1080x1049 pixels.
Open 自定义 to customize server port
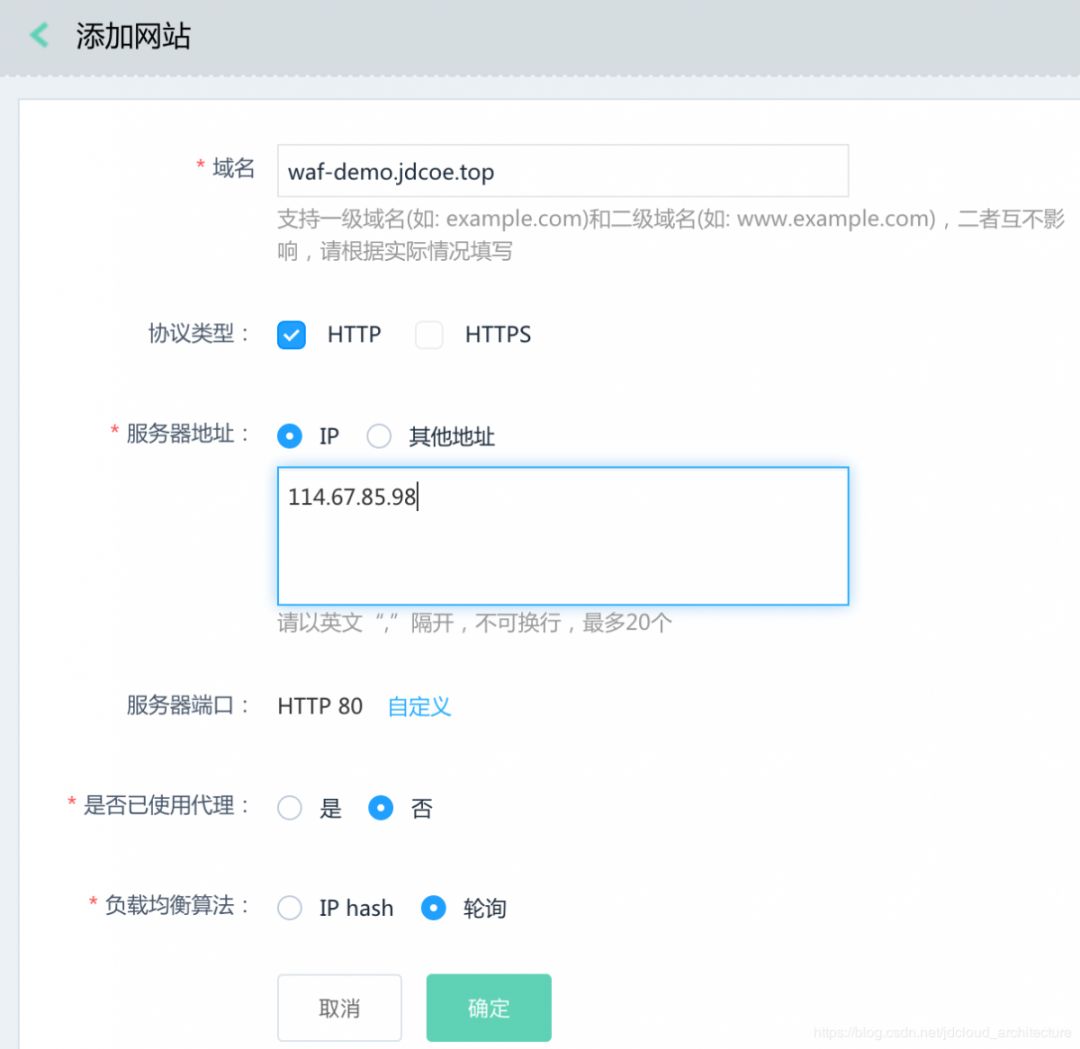click(418, 707)
